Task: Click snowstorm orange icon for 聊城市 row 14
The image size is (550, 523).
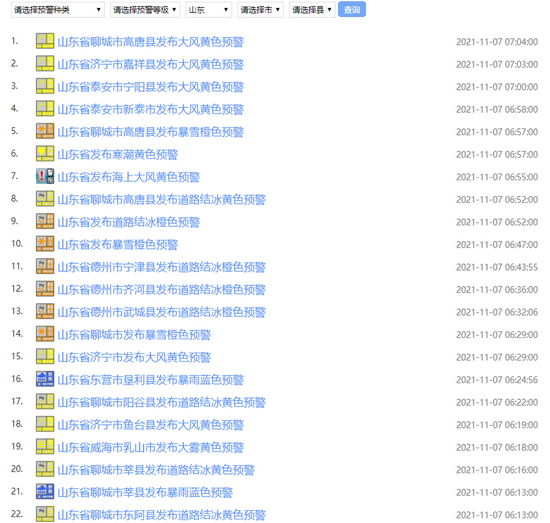Action: tap(45, 334)
